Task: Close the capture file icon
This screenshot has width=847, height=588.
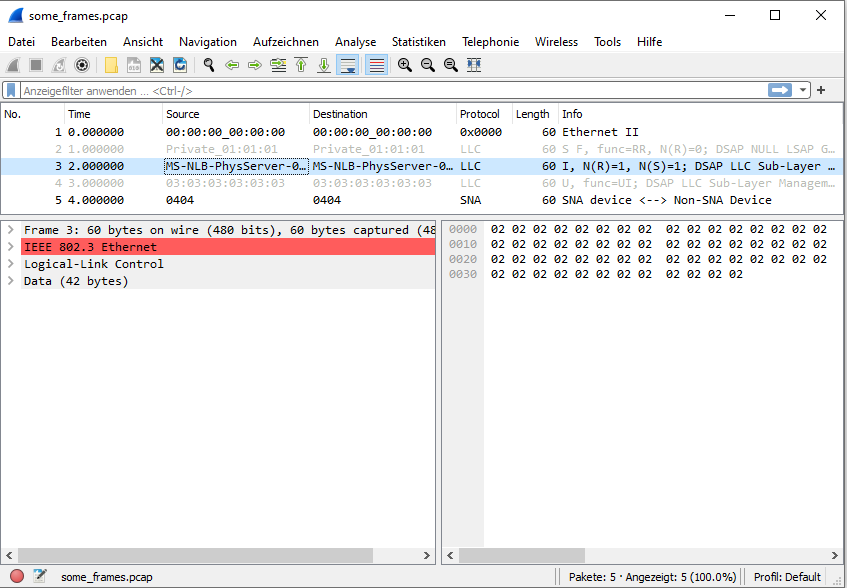Action: click(157, 65)
